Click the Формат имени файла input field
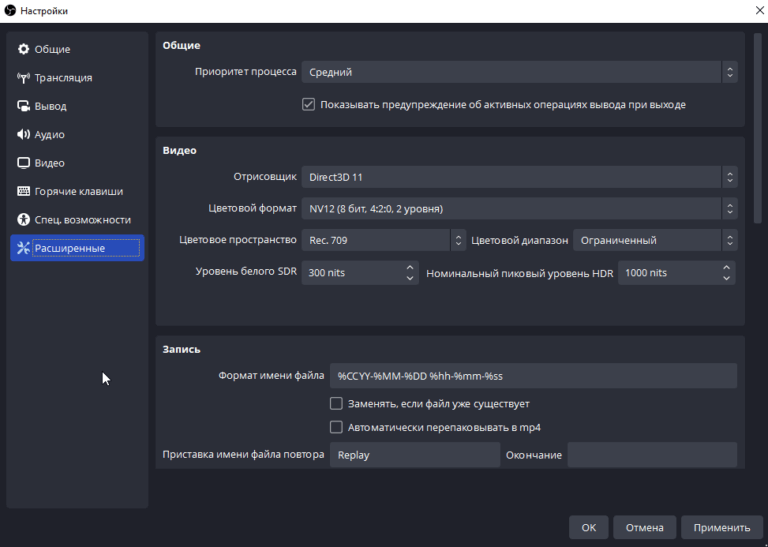Image resolution: width=768 pixels, height=547 pixels. click(x=533, y=376)
